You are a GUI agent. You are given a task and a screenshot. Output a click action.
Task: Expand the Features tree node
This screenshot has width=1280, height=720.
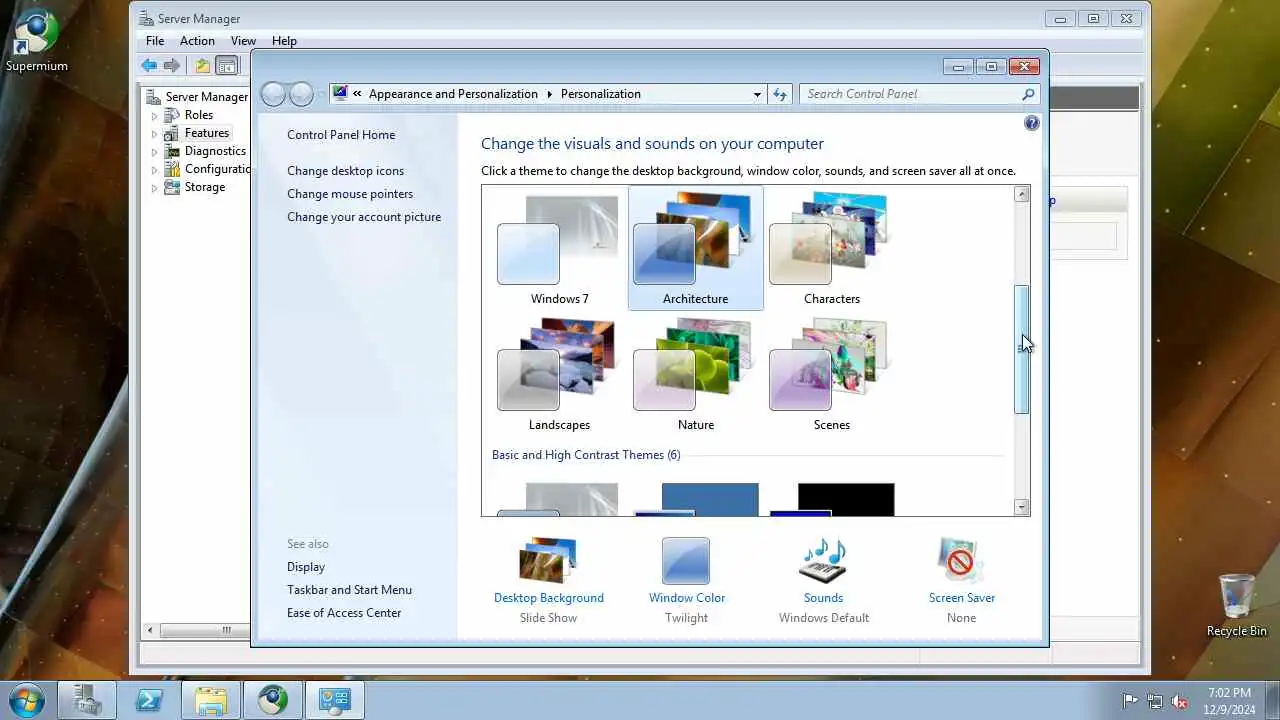coord(154,133)
